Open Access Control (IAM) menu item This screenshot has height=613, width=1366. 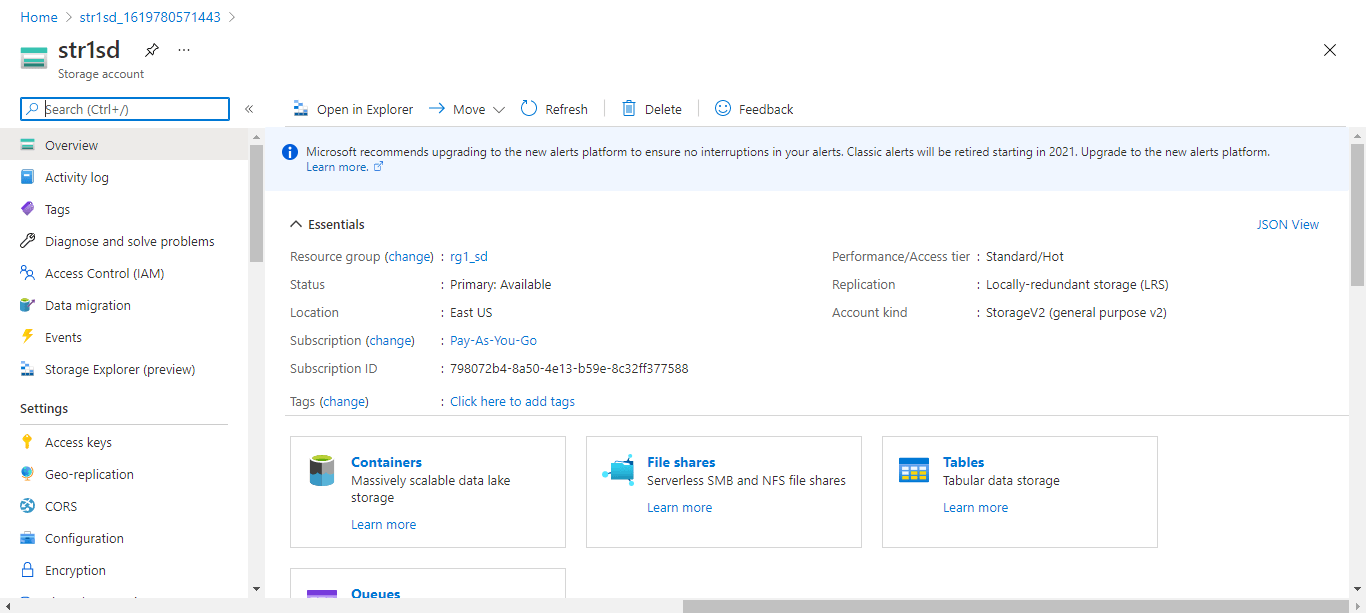coord(124,273)
